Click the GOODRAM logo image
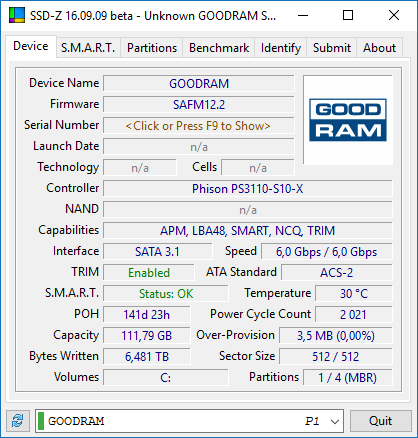Viewport: 418px width, 438px height. pyautogui.click(x=348, y=120)
